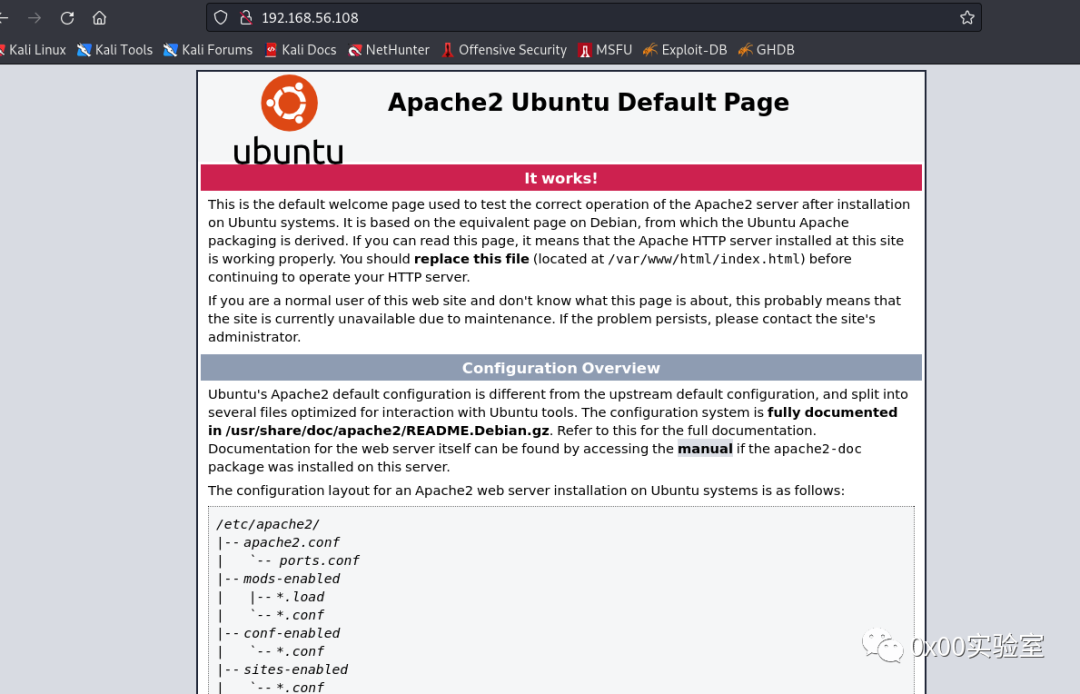Screen dimensions: 1080x694
Task: Click the '/var/www/html/index.html' path text
Action: tap(703, 259)
